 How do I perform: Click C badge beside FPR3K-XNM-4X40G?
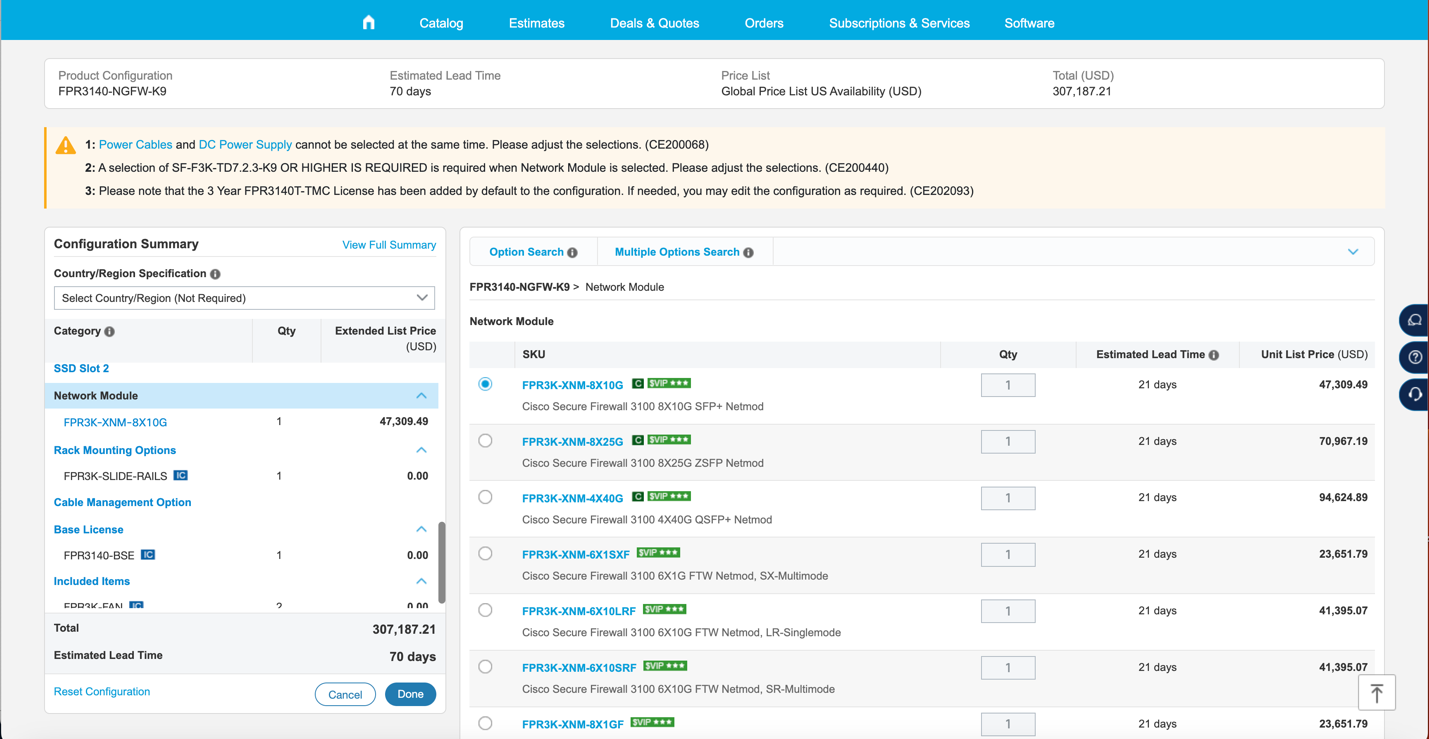[x=638, y=497]
